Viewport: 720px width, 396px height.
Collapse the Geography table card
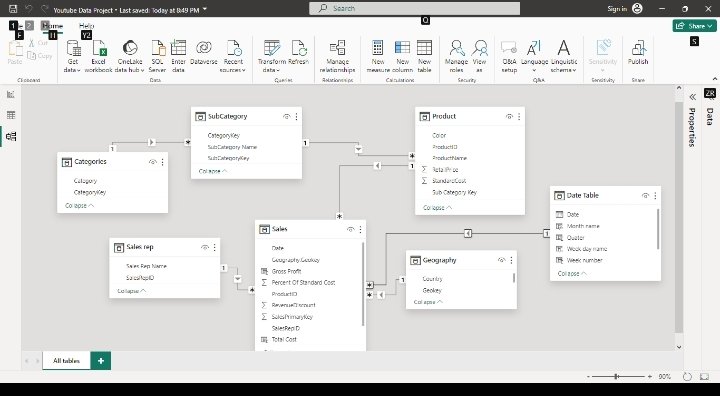click(x=428, y=302)
